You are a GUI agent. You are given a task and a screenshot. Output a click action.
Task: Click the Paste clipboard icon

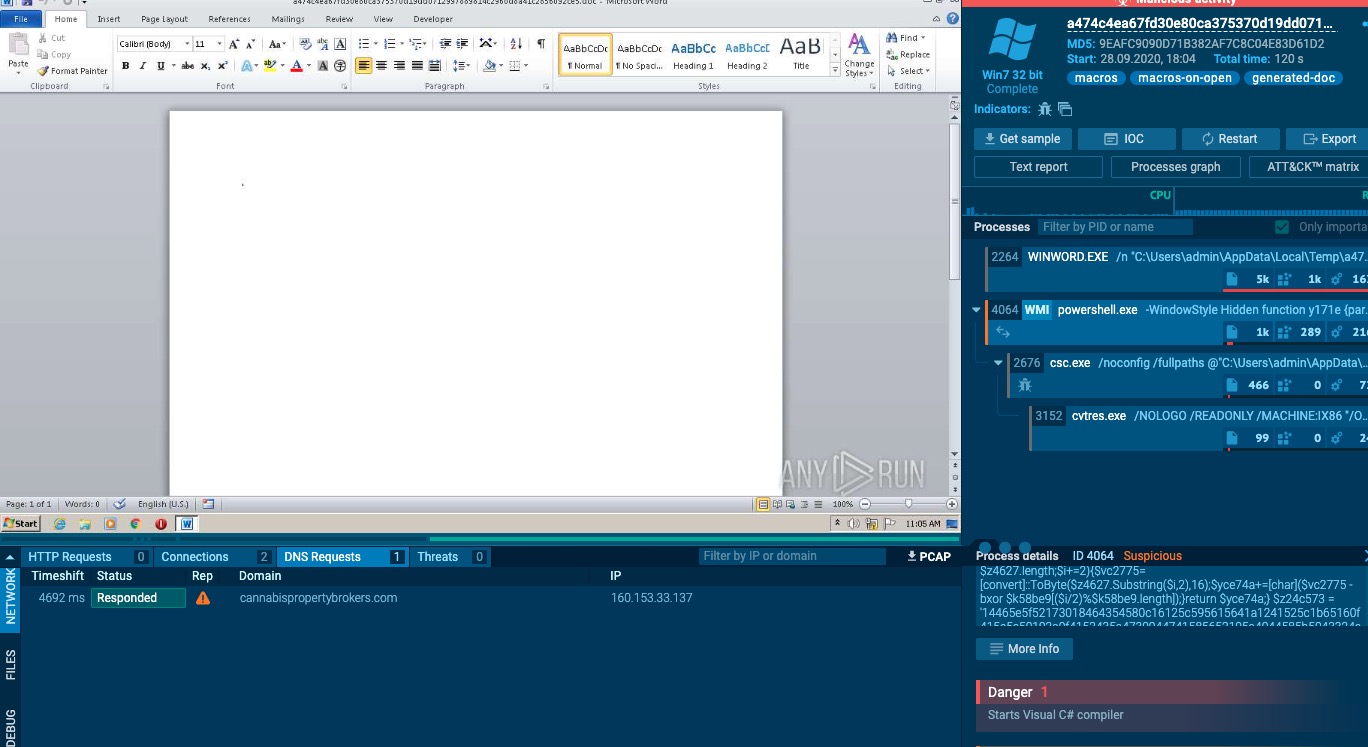point(18,45)
